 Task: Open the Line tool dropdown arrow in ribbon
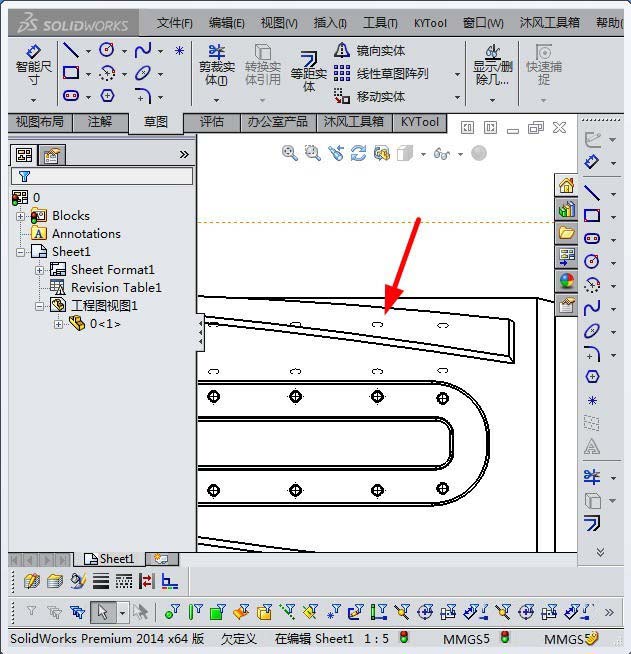(x=88, y=51)
